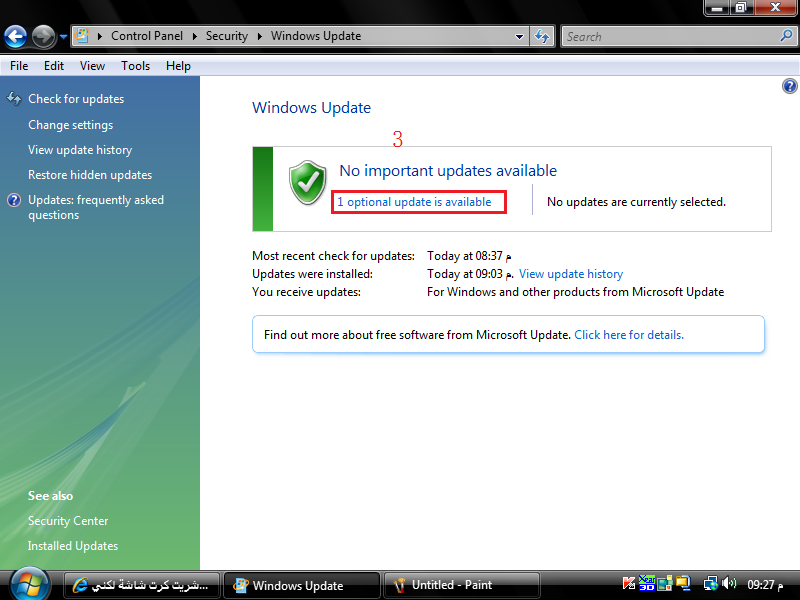Click the network connection tray icon

[x=710, y=583]
